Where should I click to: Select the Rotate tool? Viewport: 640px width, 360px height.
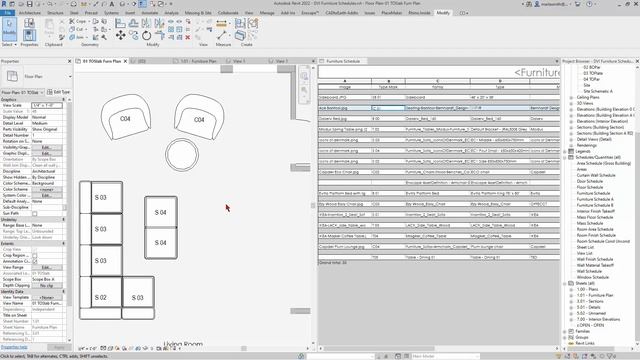(147, 36)
